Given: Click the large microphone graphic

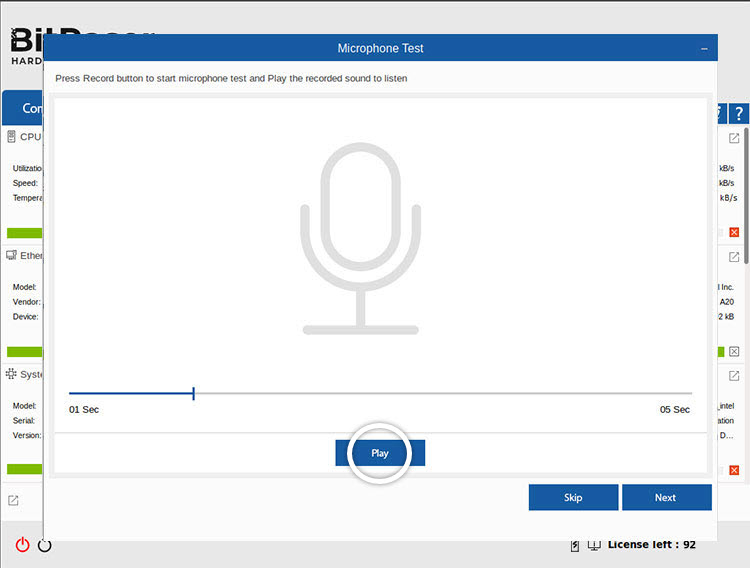Looking at the screenshot, I should pos(360,238).
